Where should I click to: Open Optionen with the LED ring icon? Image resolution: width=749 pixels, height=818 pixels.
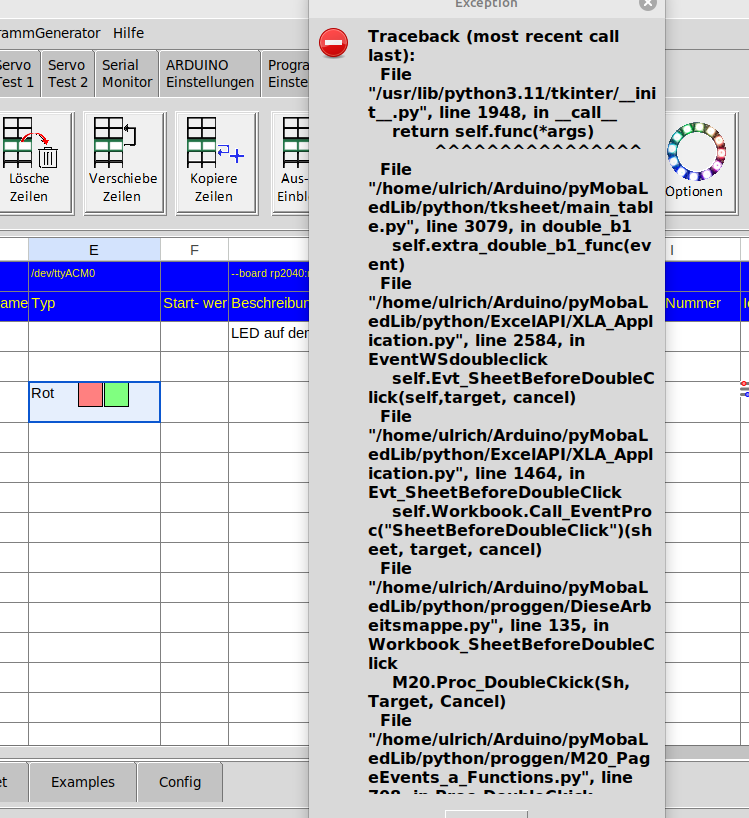tap(693, 160)
